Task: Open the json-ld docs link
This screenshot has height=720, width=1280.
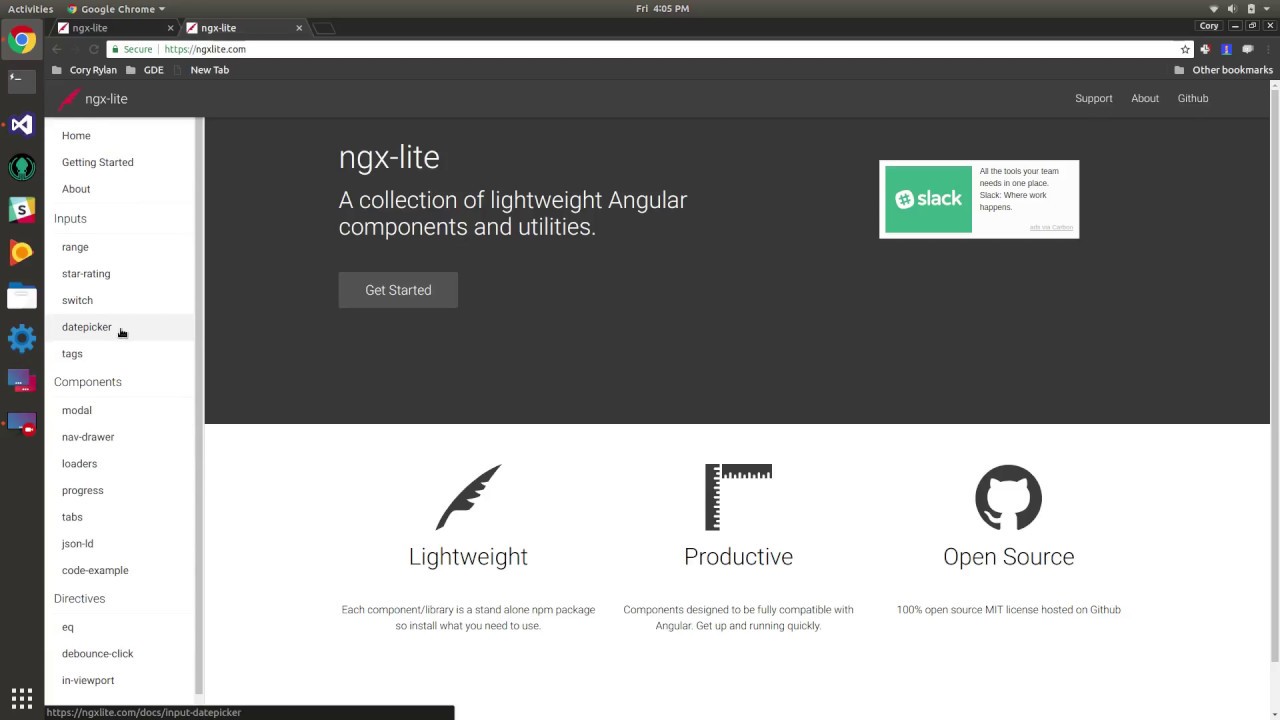Action: (78, 544)
